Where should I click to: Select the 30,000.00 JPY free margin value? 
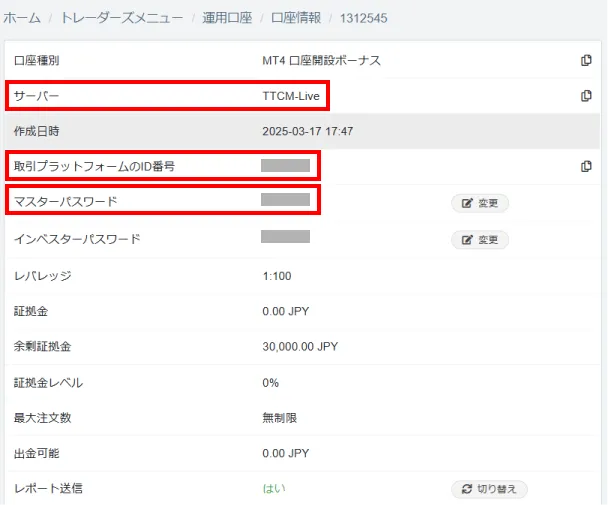[300, 346]
